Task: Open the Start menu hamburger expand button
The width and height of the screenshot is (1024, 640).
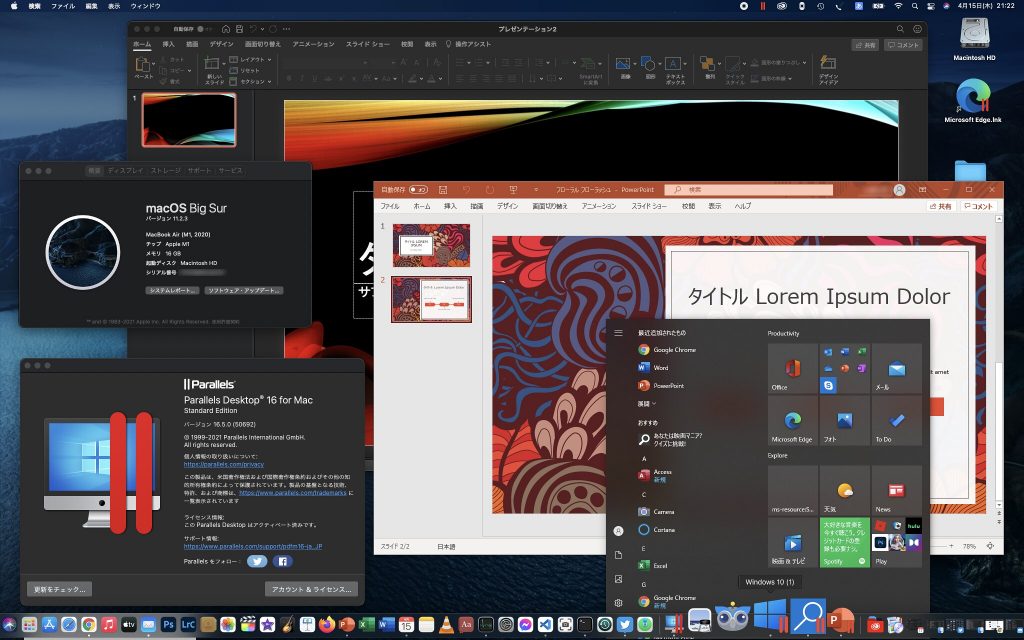Action: click(619, 332)
